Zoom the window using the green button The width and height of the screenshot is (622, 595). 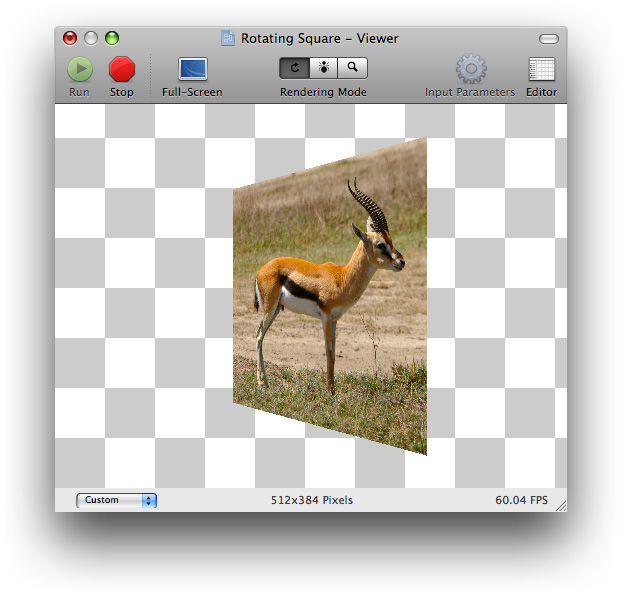(112, 39)
